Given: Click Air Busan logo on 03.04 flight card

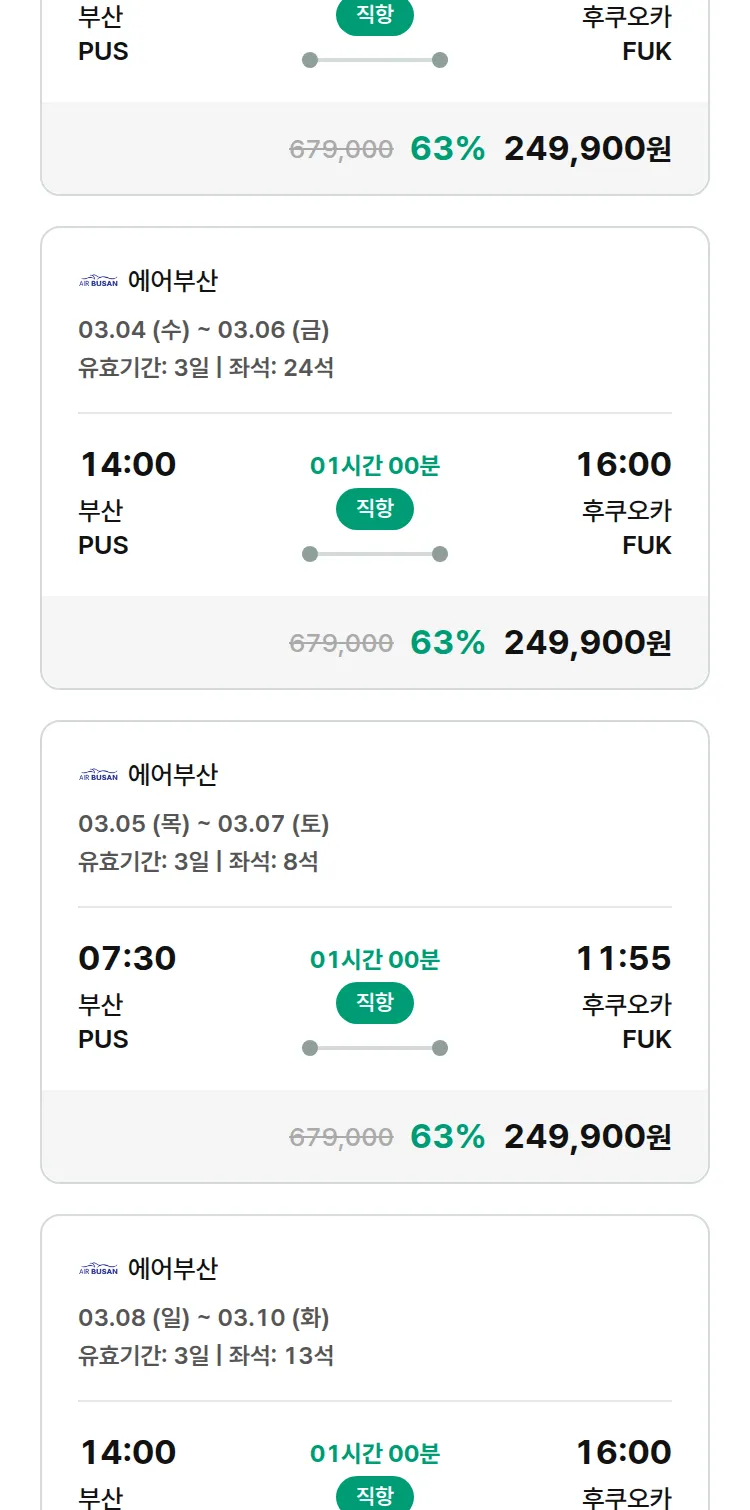Looking at the screenshot, I should [98, 281].
